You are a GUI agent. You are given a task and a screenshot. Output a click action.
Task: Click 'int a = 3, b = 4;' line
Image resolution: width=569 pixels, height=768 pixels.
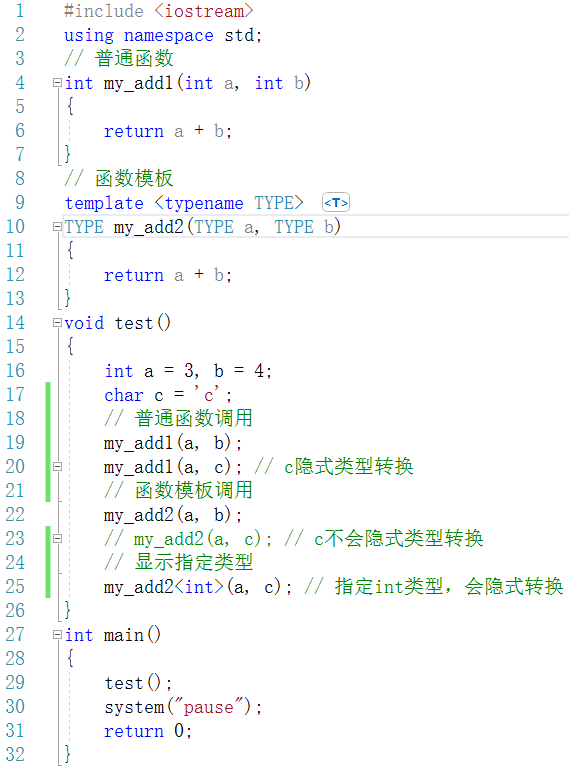pos(188,371)
